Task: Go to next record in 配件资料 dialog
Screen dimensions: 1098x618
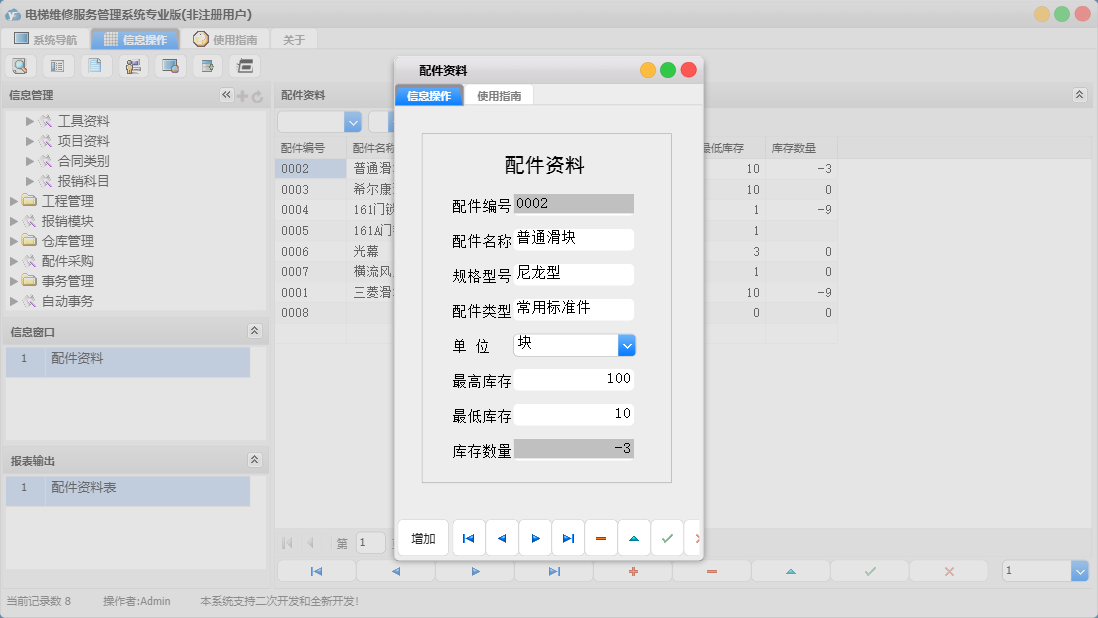Action: tap(535, 538)
